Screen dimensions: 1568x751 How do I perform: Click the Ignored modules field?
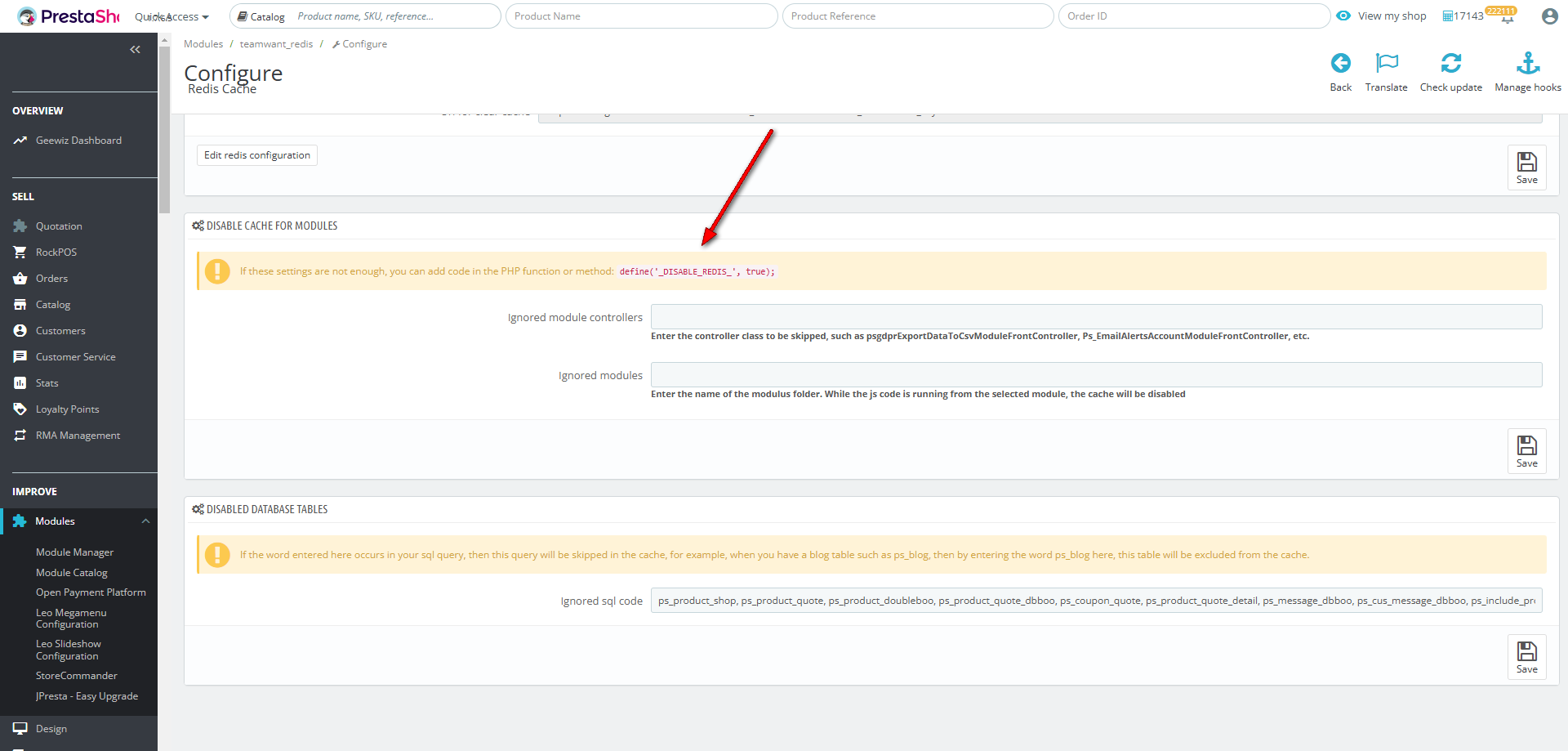[x=1096, y=375]
